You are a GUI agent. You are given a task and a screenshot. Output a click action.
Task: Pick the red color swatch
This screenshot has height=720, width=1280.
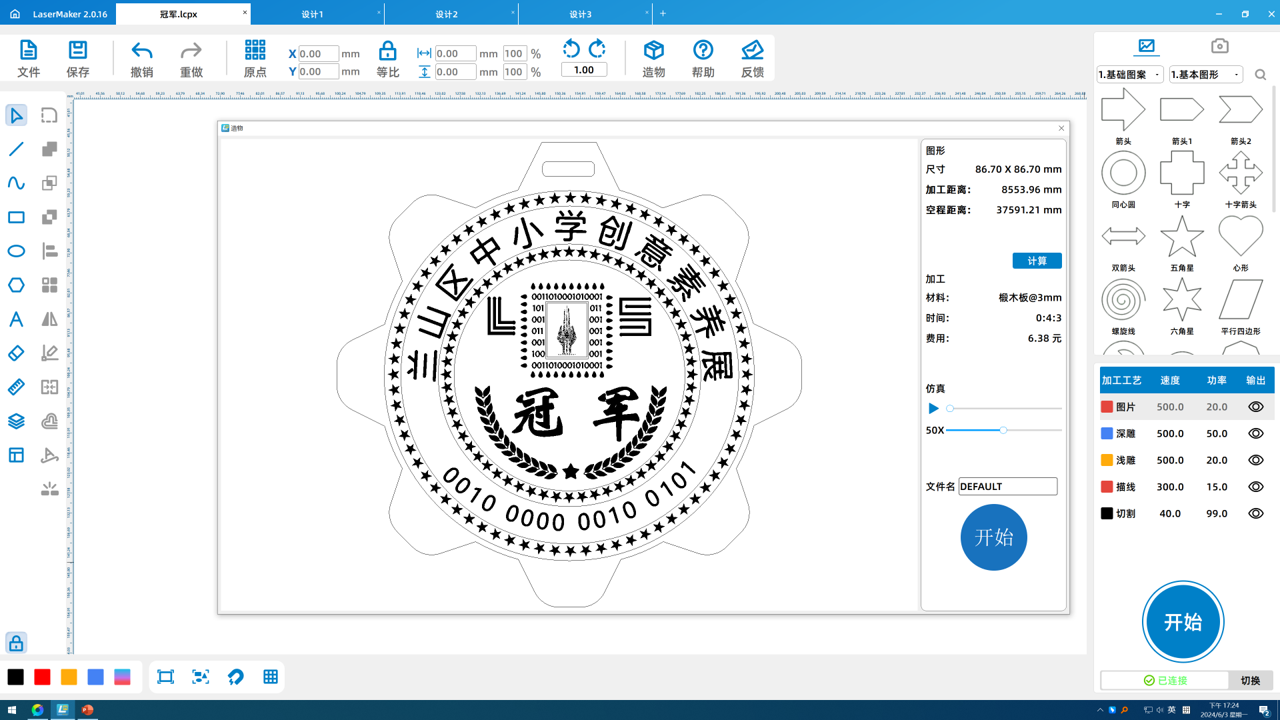tap(42, 677)
